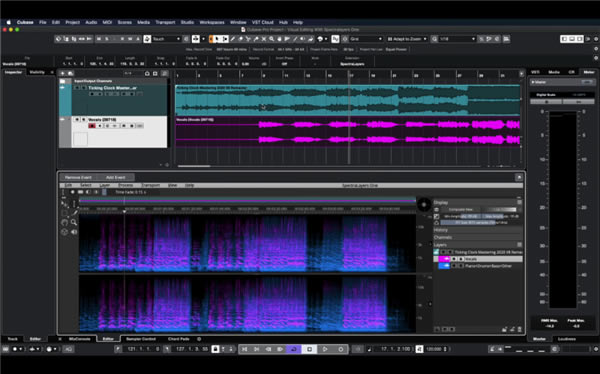The height and width of the screenshot is (374, 600).
Task: Click the round navigator dial beside Display
Action: click(424, 205)
